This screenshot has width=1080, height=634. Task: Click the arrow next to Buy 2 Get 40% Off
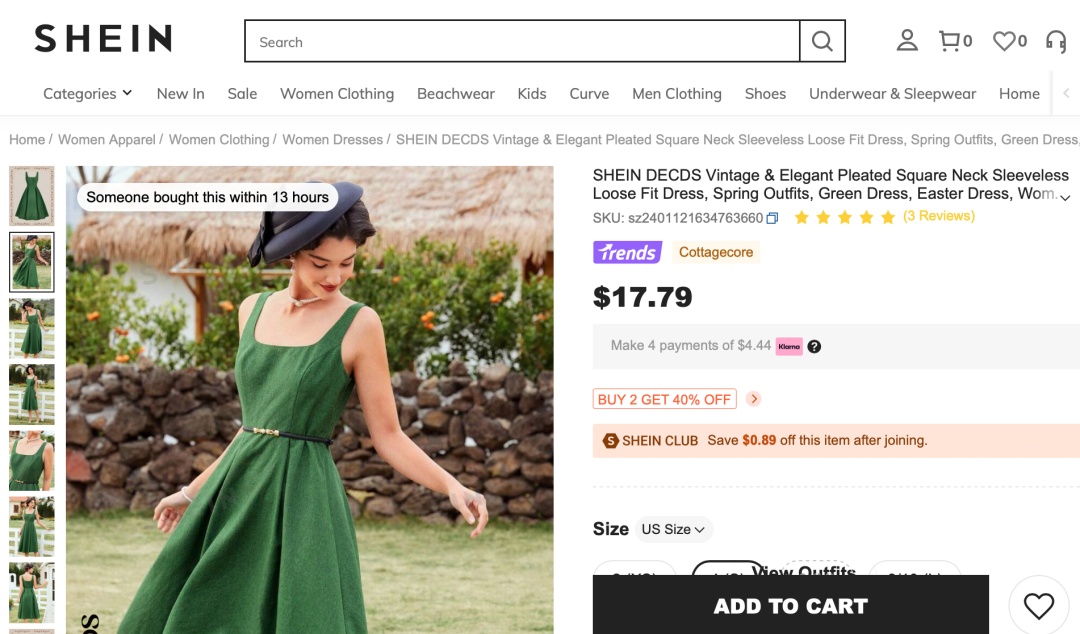pos(754,399)
